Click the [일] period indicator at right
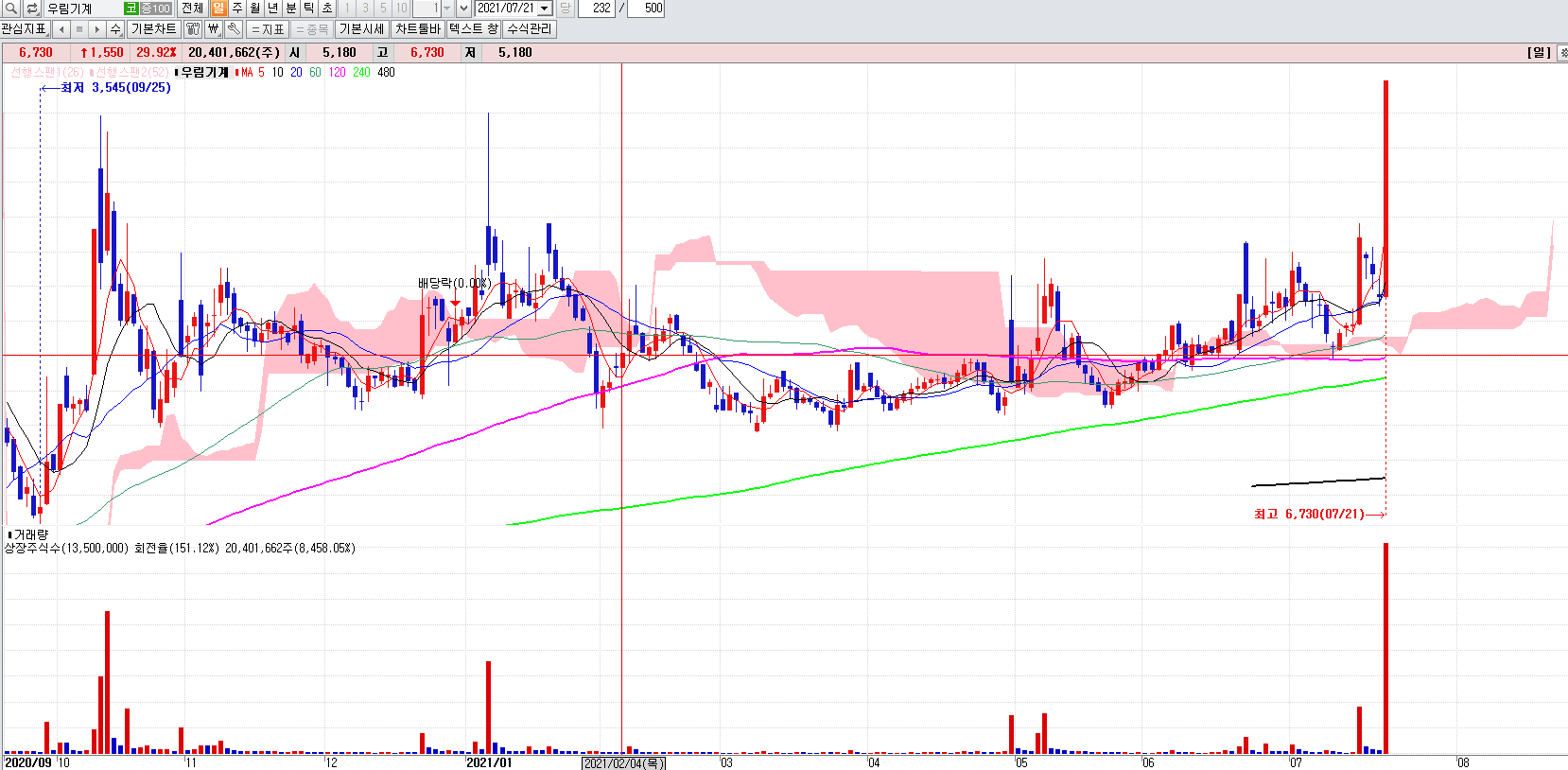 1540,52
